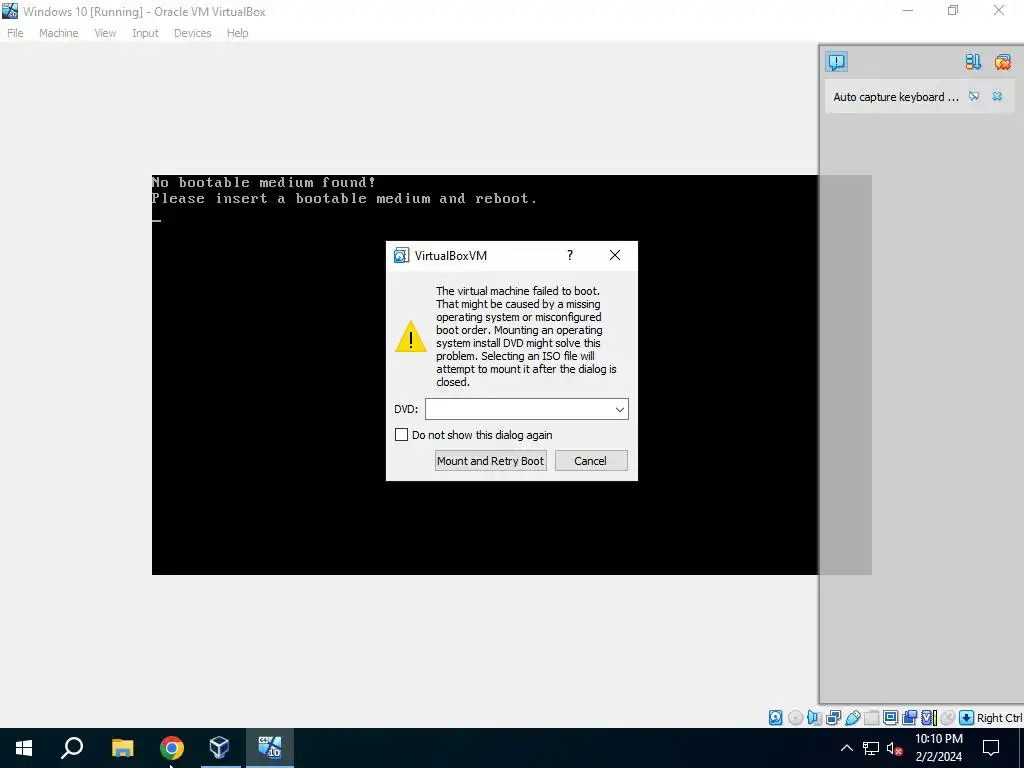This screenshot has height=768, width=1024.
Task: Click the network adapters indicator
Action: [x=833, y=718]
